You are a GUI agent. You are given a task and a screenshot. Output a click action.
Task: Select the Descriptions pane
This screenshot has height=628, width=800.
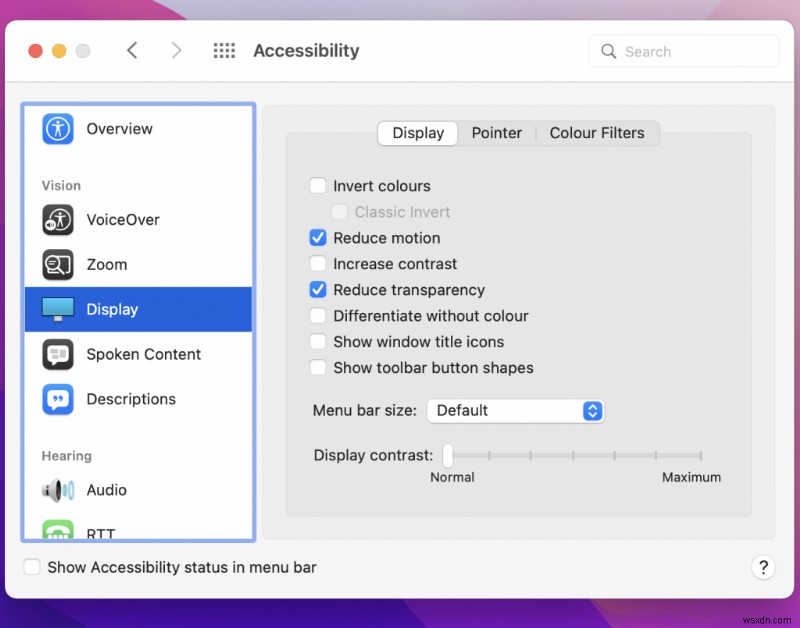coord(130,399)
